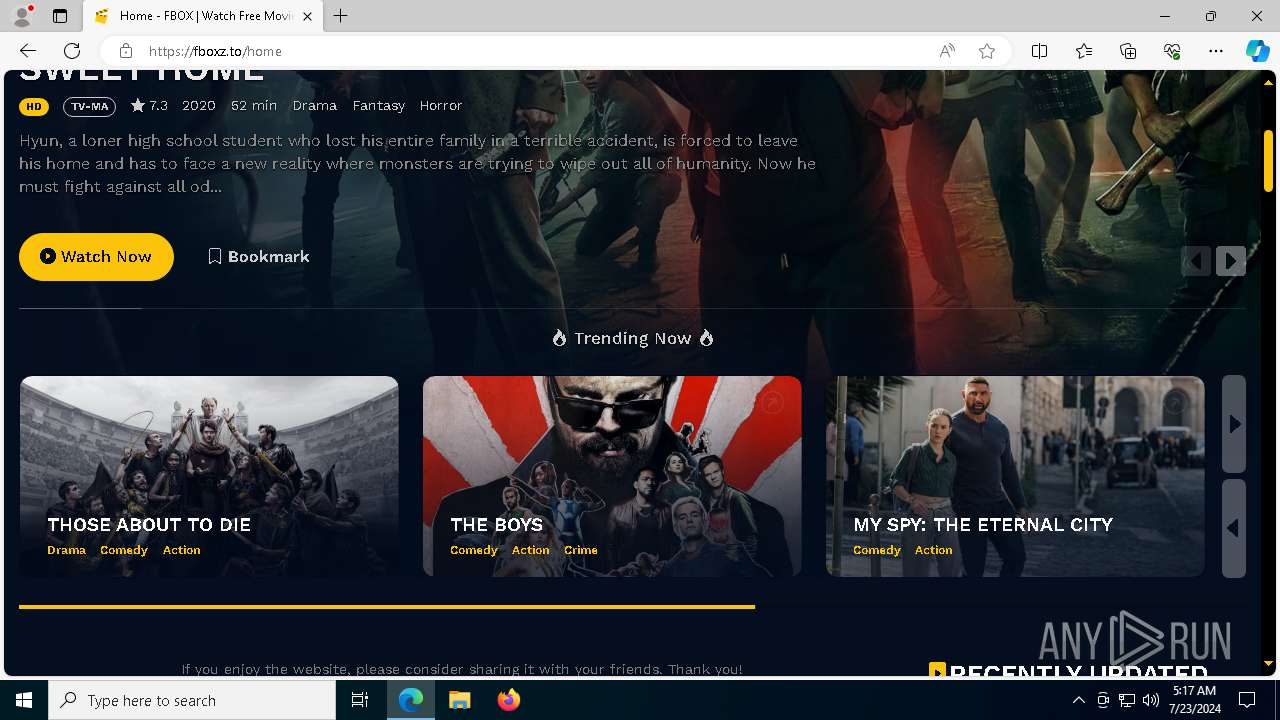Open The Boys trending card
The height and width of the screenshot is (720, 1280).
[612, 476]
